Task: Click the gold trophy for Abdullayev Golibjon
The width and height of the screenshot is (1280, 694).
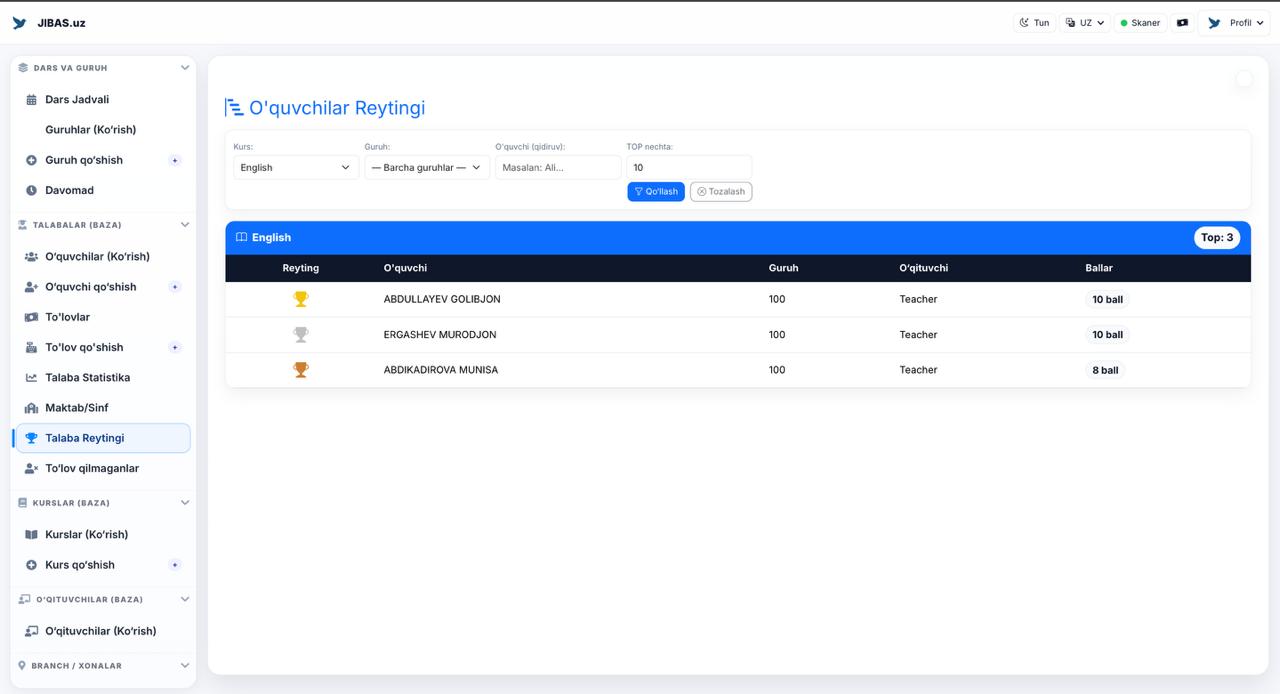Action: tap(300, 299)
